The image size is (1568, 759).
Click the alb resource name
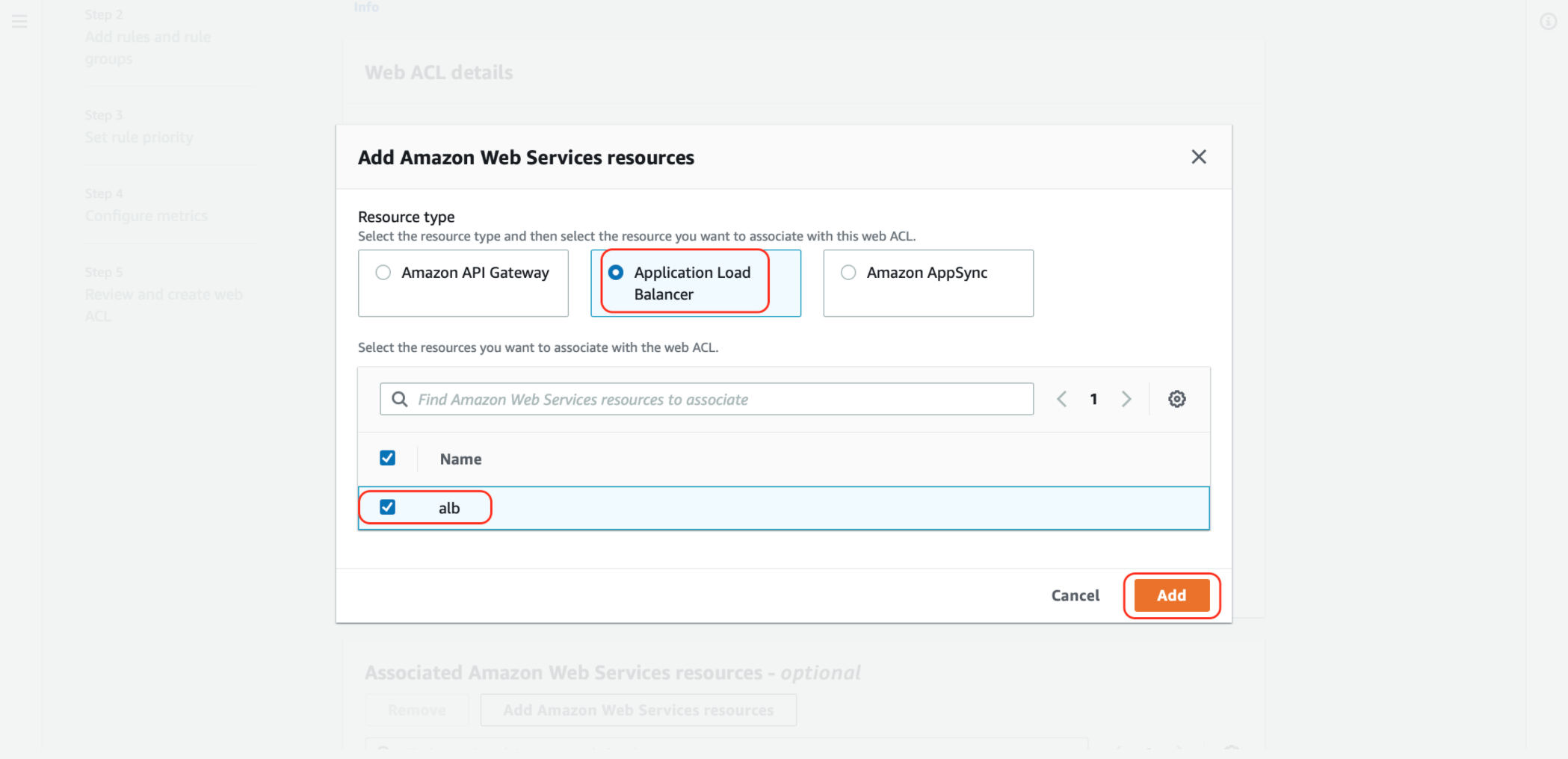(x=449, y=508)
